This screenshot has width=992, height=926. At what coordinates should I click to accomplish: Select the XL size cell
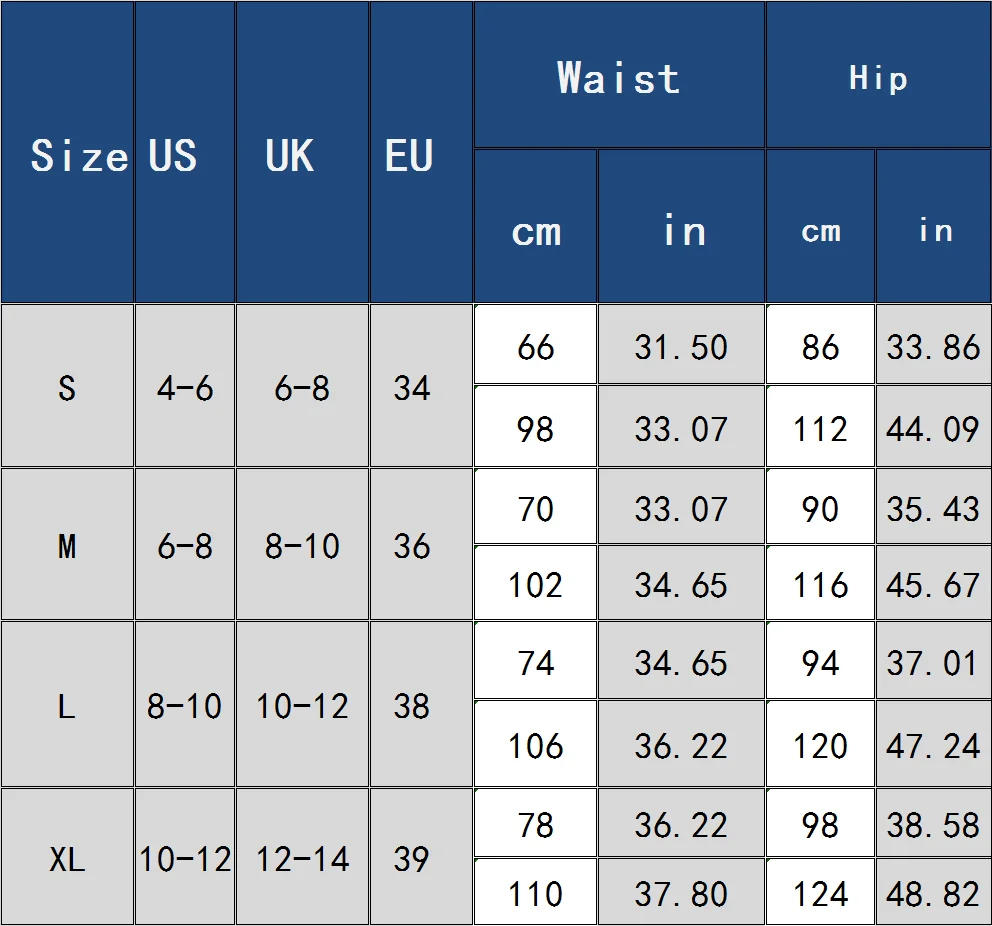67,856
